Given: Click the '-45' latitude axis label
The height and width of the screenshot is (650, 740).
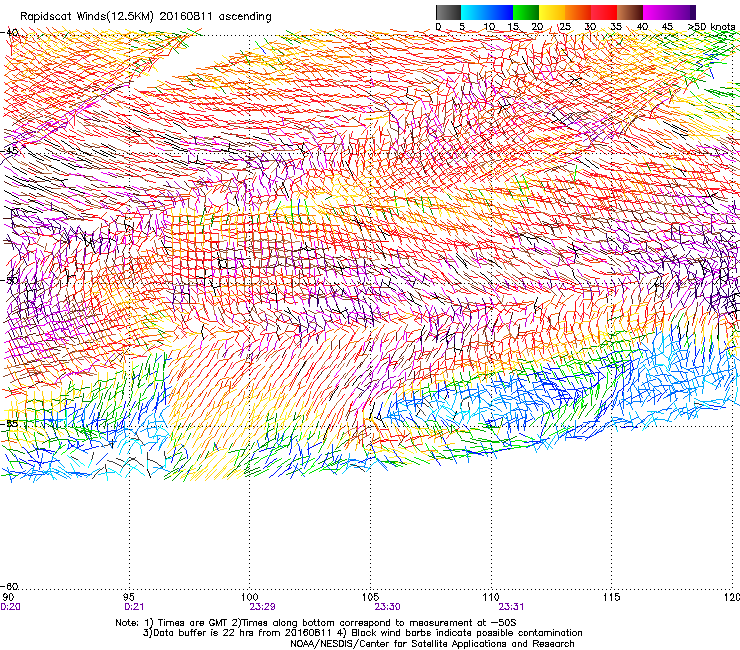Looking at the screenshot, I should click(10, 151).
